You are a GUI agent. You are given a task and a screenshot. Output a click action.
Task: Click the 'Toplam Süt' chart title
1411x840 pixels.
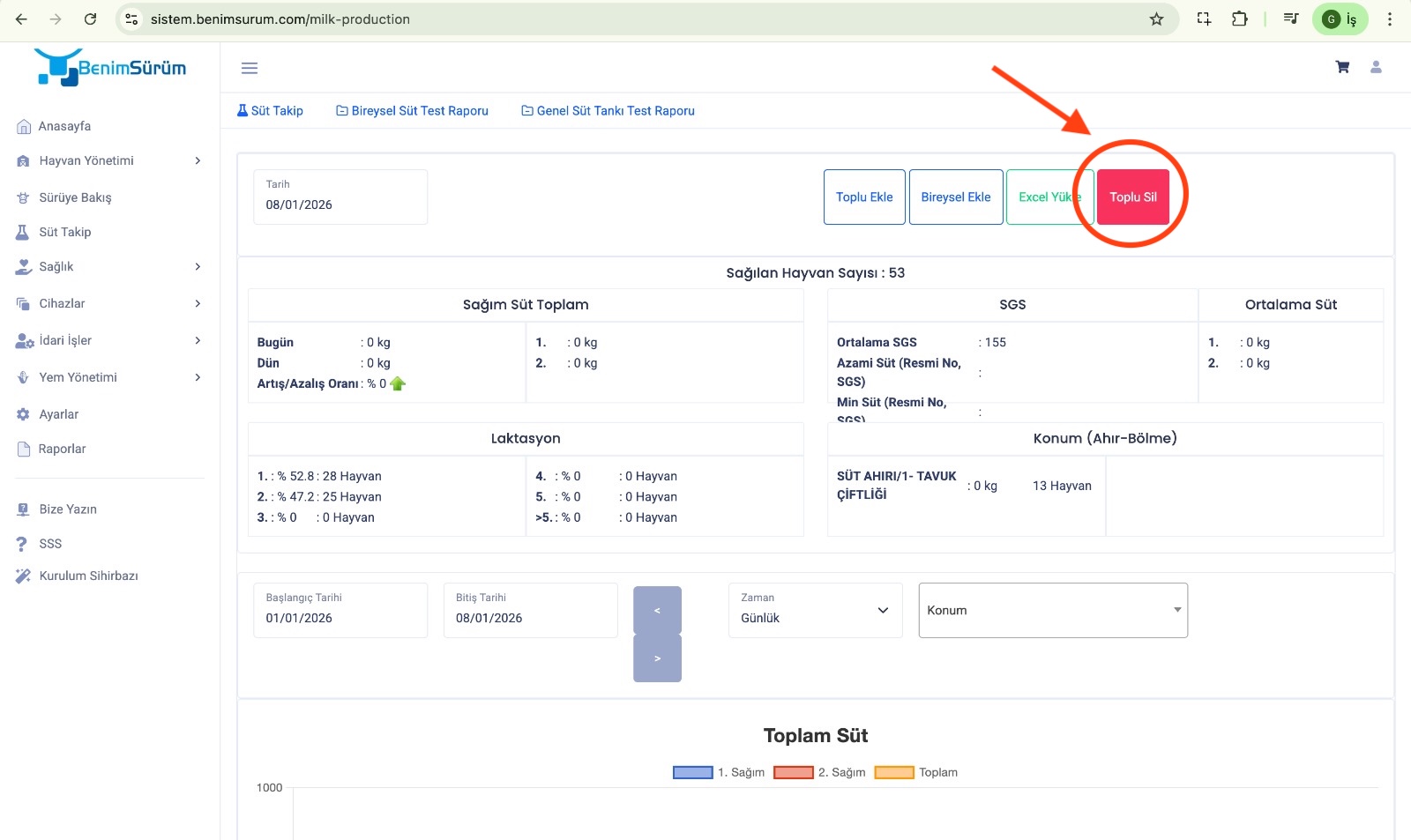pos(816,736)
